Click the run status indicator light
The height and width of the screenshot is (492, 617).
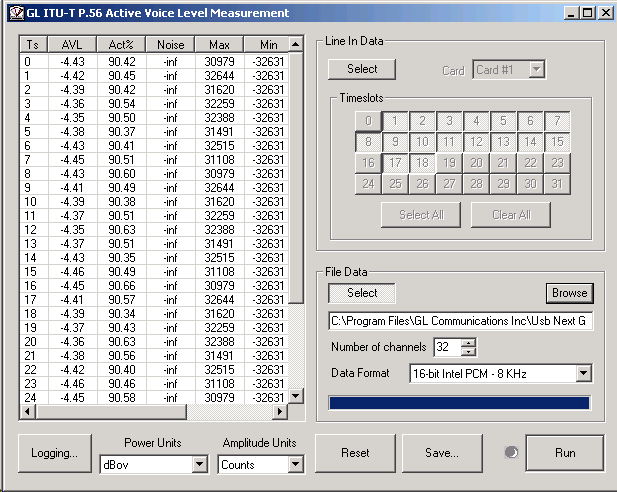click(511, 453)
